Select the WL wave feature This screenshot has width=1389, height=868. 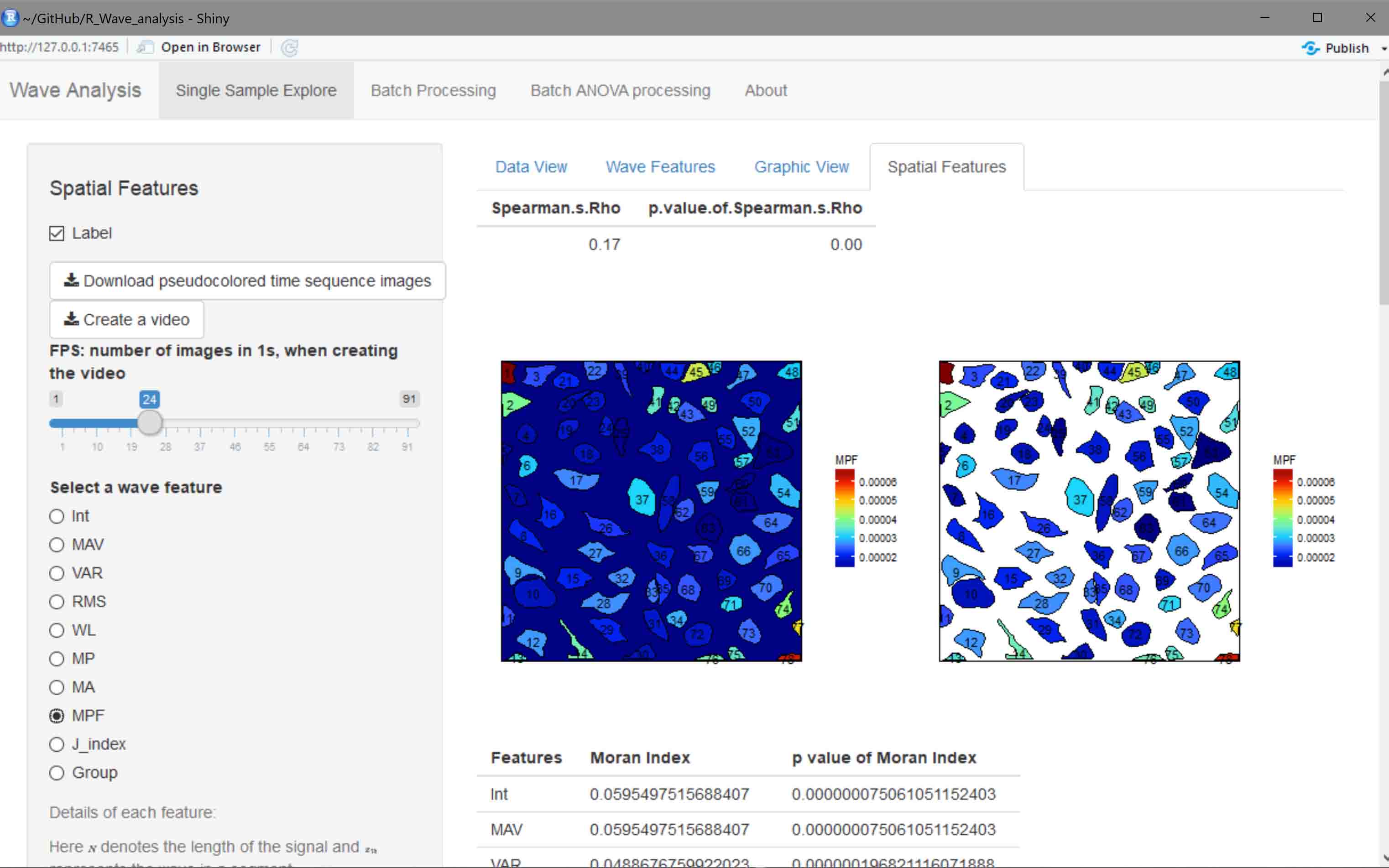[x=56, y=630]
